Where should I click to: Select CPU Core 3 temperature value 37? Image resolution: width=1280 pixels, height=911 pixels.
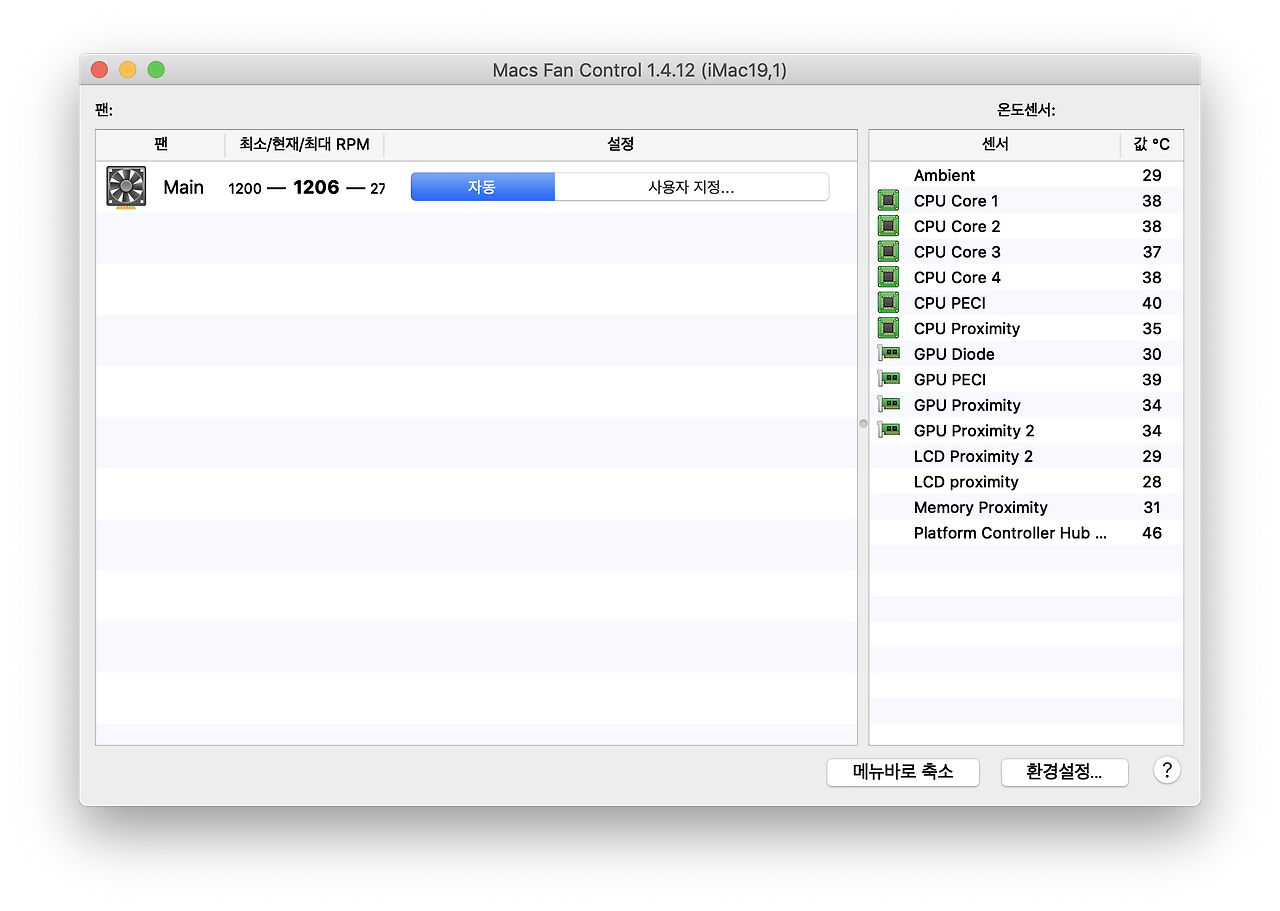click(x=1152, y=252)
